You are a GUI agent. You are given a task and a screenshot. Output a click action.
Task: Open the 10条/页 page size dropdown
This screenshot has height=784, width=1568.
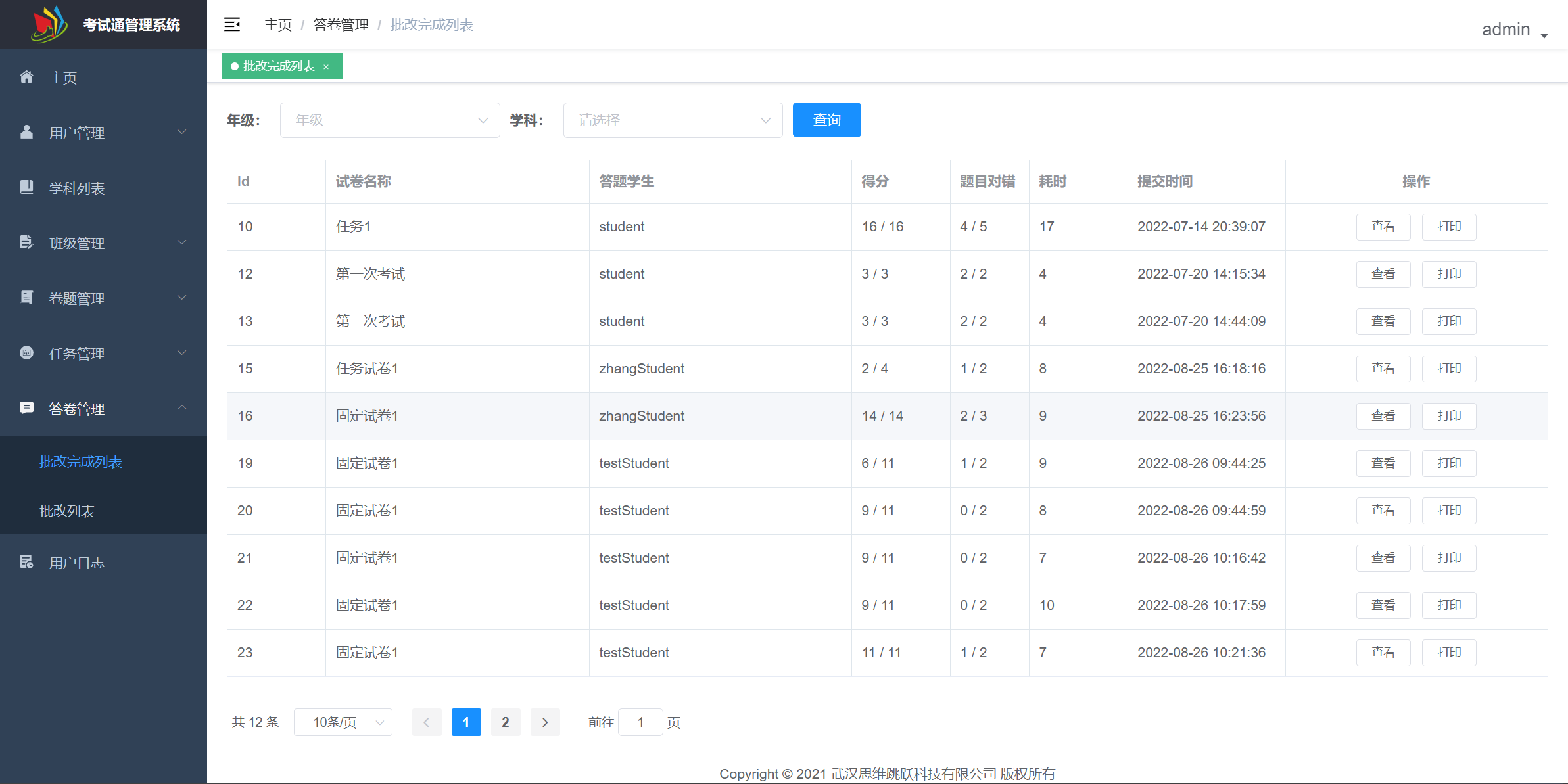pos(343,722)
